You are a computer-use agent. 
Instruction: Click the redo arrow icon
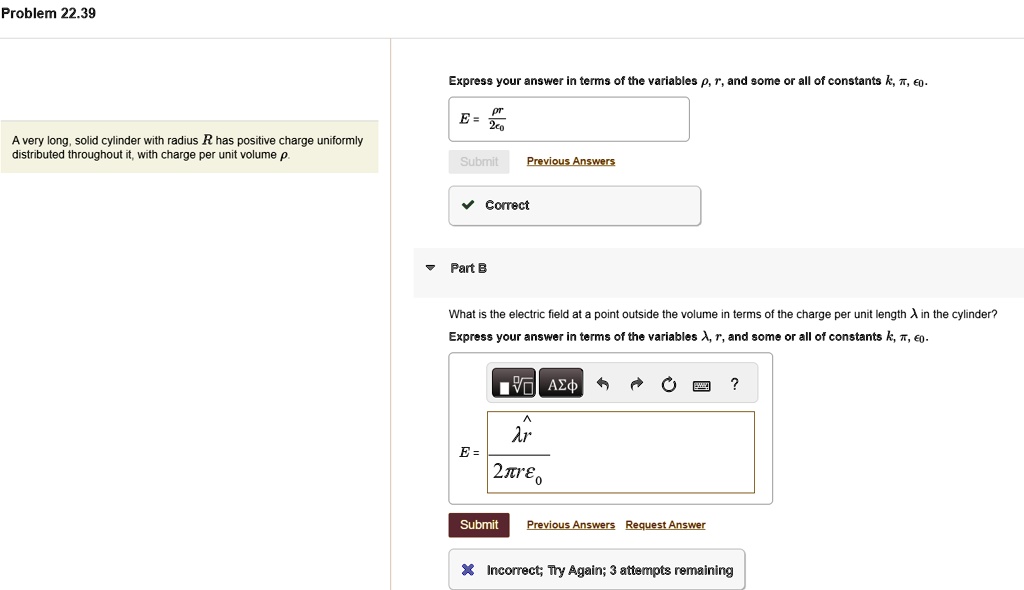(x=636, y=384)
